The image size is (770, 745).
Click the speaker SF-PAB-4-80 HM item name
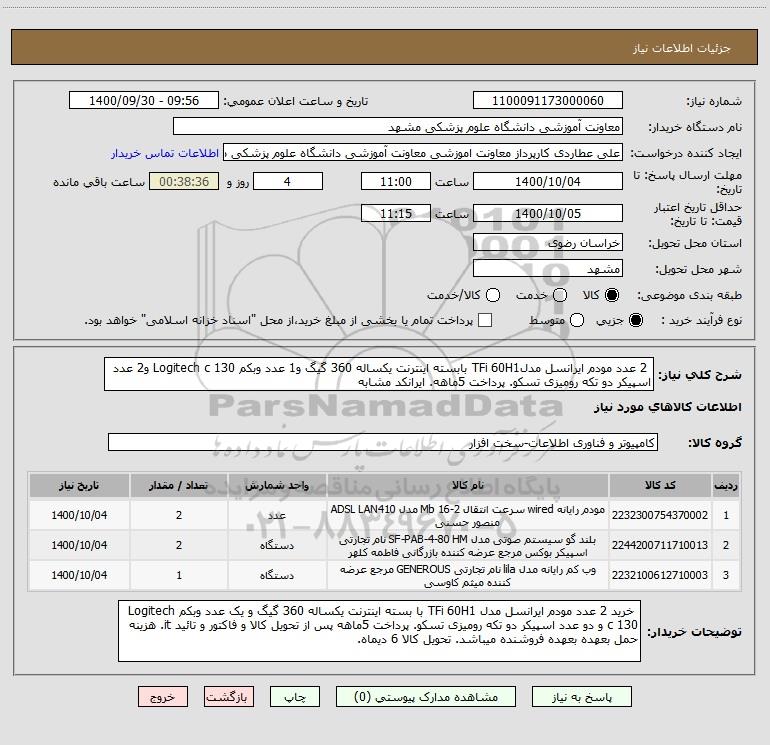point(468,546)
